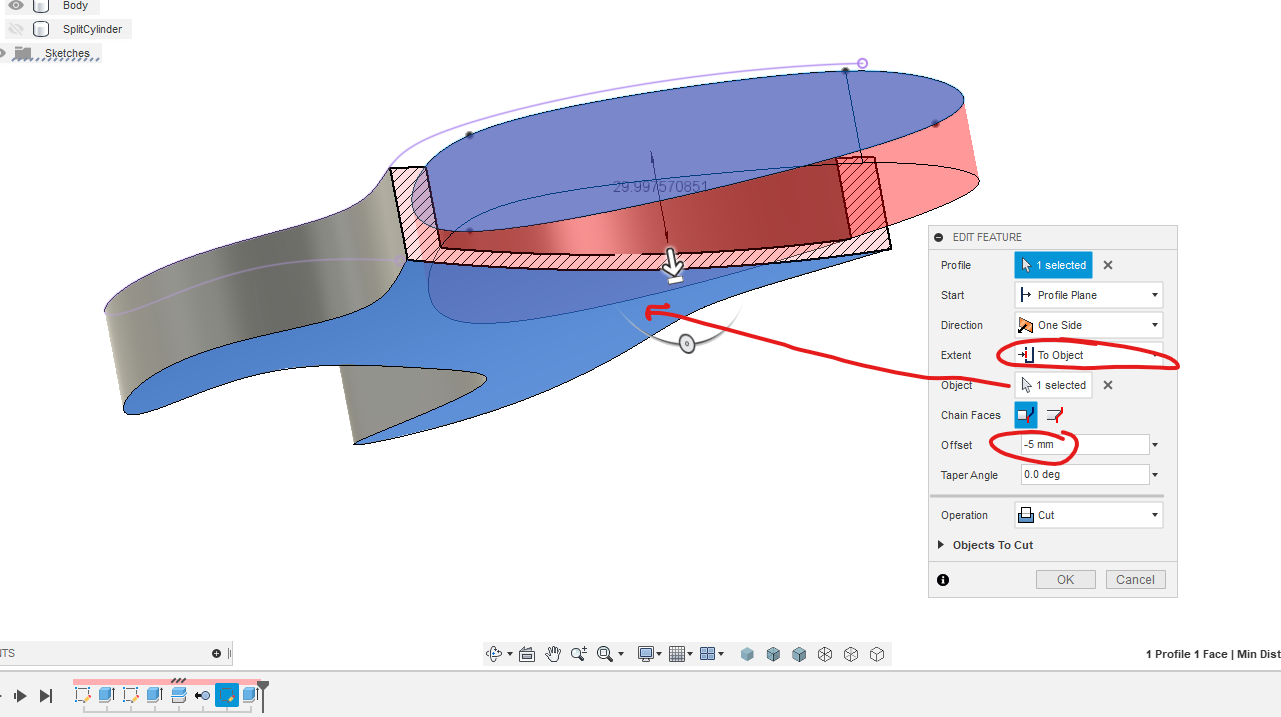The height and width of the screenshot is (717, 1281).
Task: Select second extrude feature in timeline
Action: [x=154, y=694]
